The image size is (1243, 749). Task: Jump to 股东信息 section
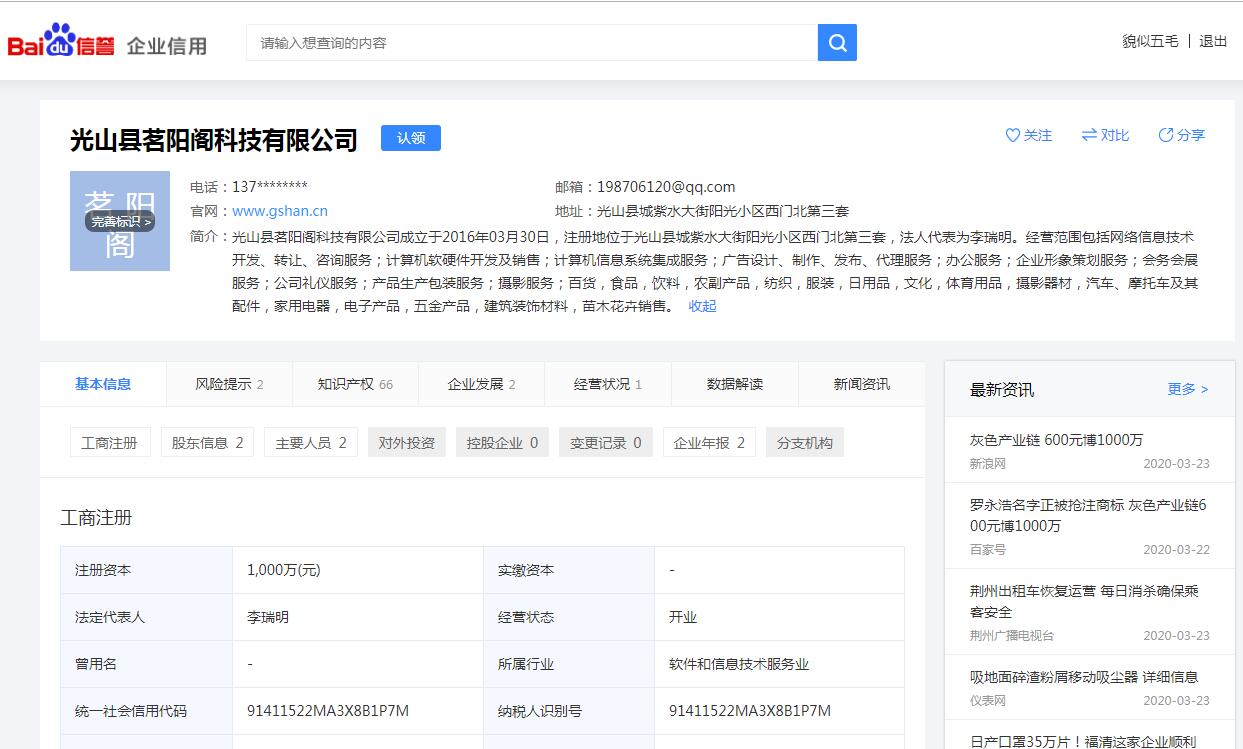(x=207, y=442)
